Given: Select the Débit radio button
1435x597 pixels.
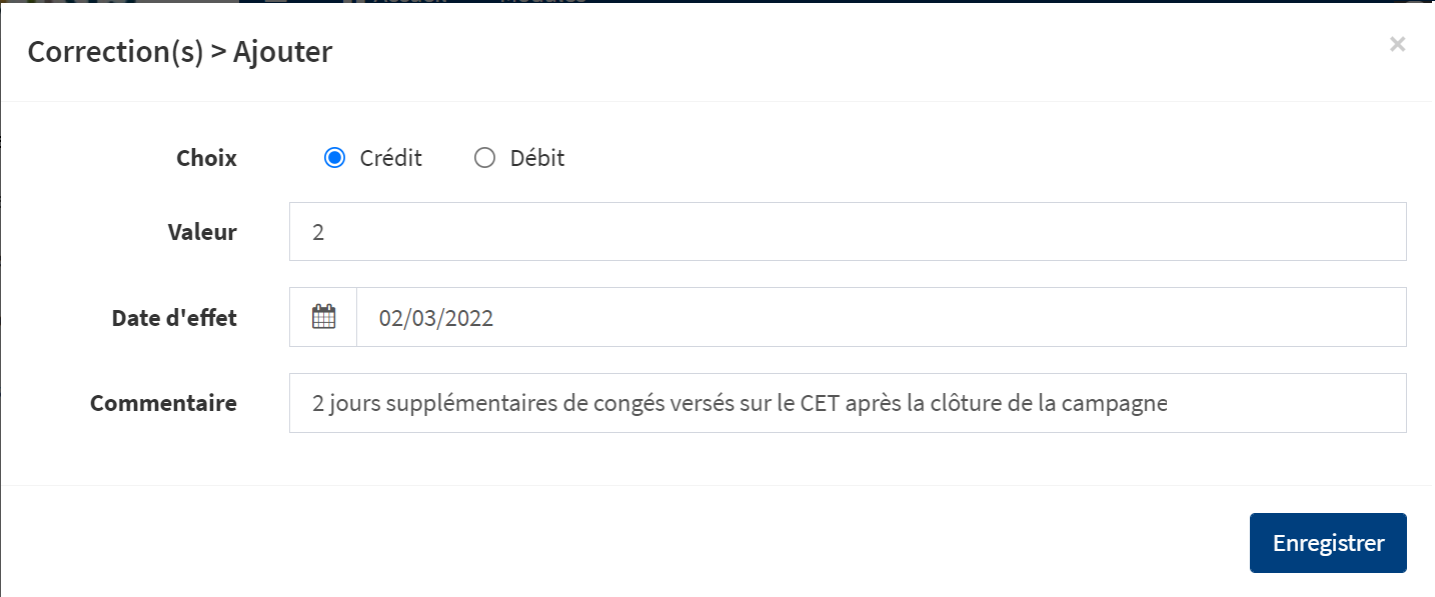Looking at the screenshot, I should [x=485, y=158].
